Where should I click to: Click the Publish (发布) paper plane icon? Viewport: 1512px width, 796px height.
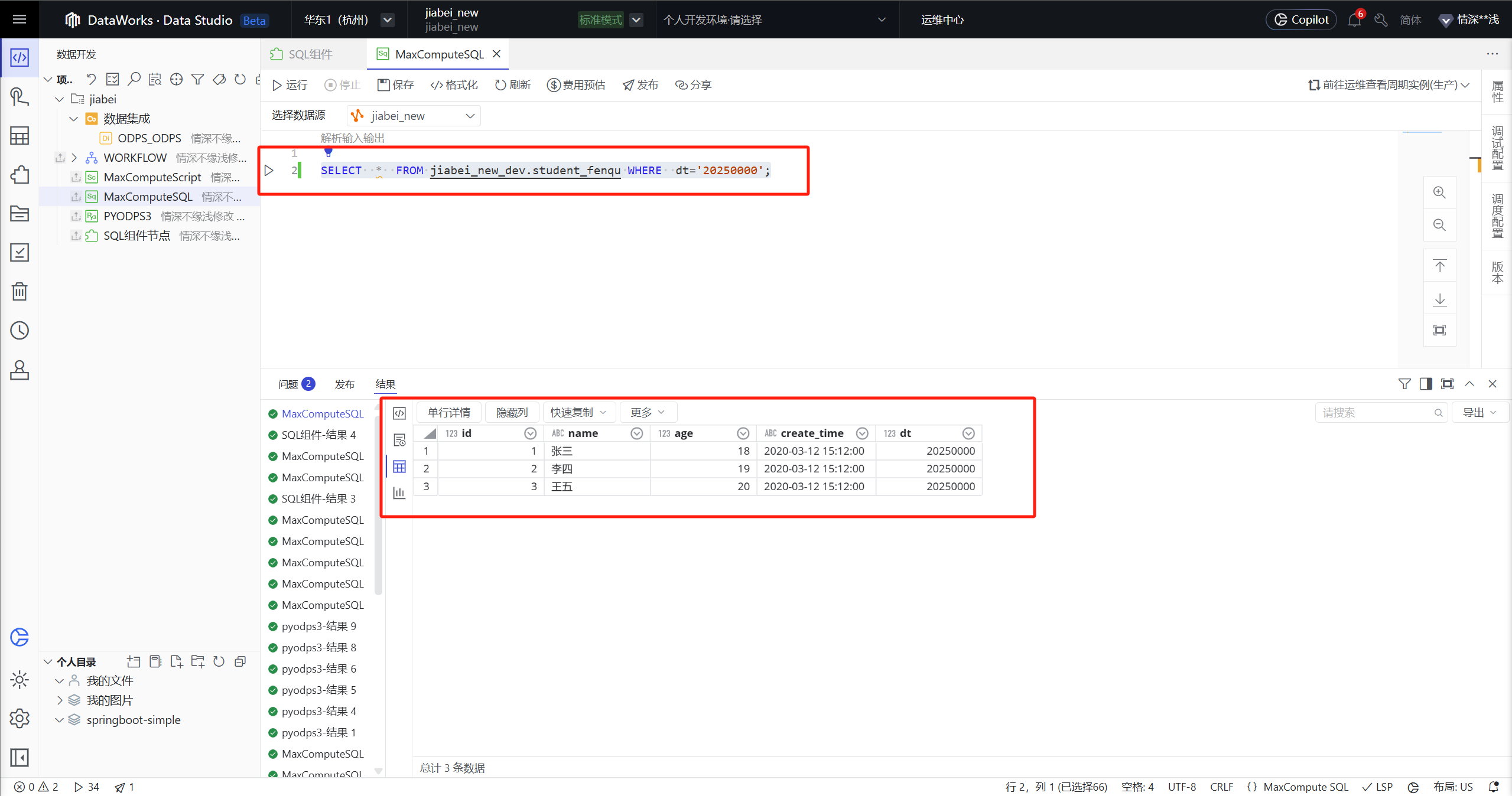(x=628, y=85)
